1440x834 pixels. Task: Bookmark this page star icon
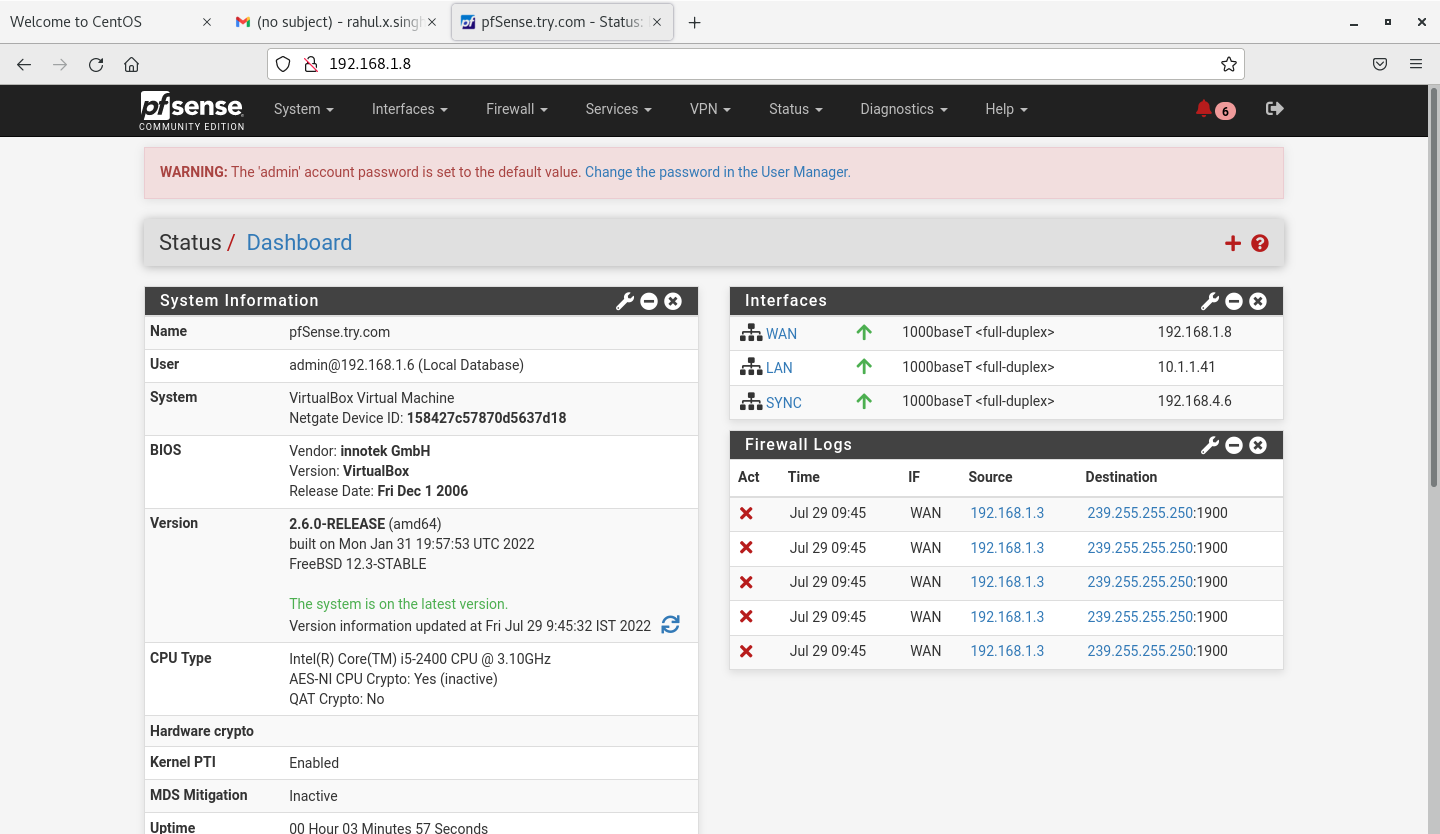[x=1229, y=64]
